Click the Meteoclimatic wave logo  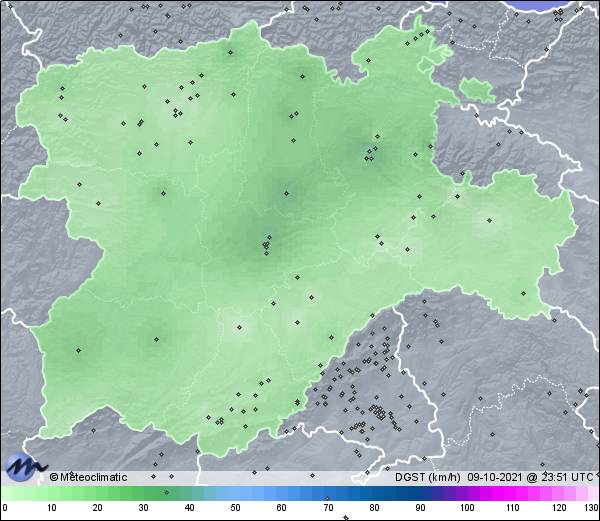pos(25,467)
